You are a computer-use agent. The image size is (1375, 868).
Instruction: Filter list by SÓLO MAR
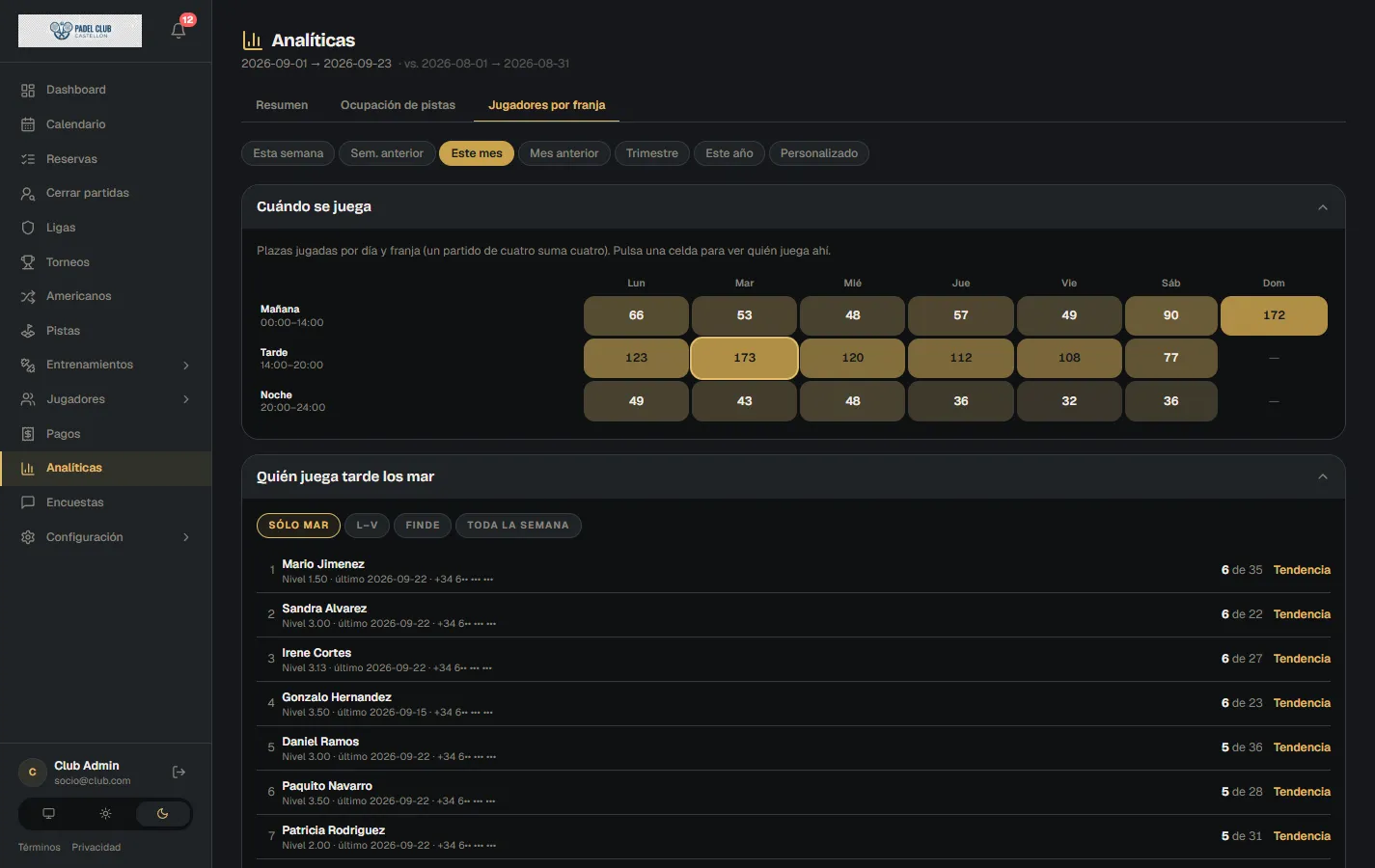coord(298,526)
